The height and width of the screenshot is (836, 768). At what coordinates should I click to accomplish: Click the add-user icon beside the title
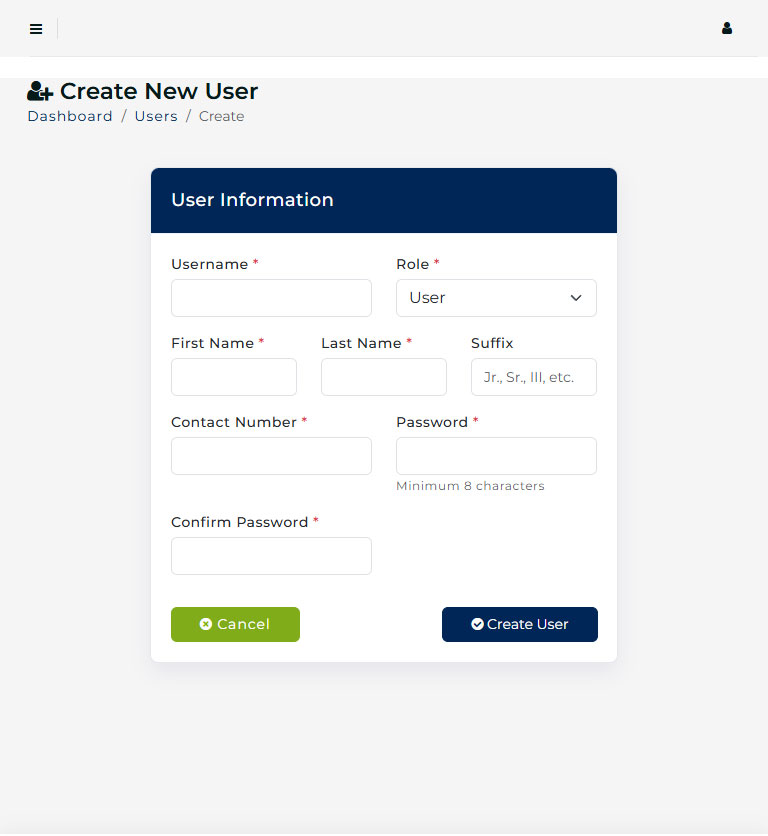(40, 92)
